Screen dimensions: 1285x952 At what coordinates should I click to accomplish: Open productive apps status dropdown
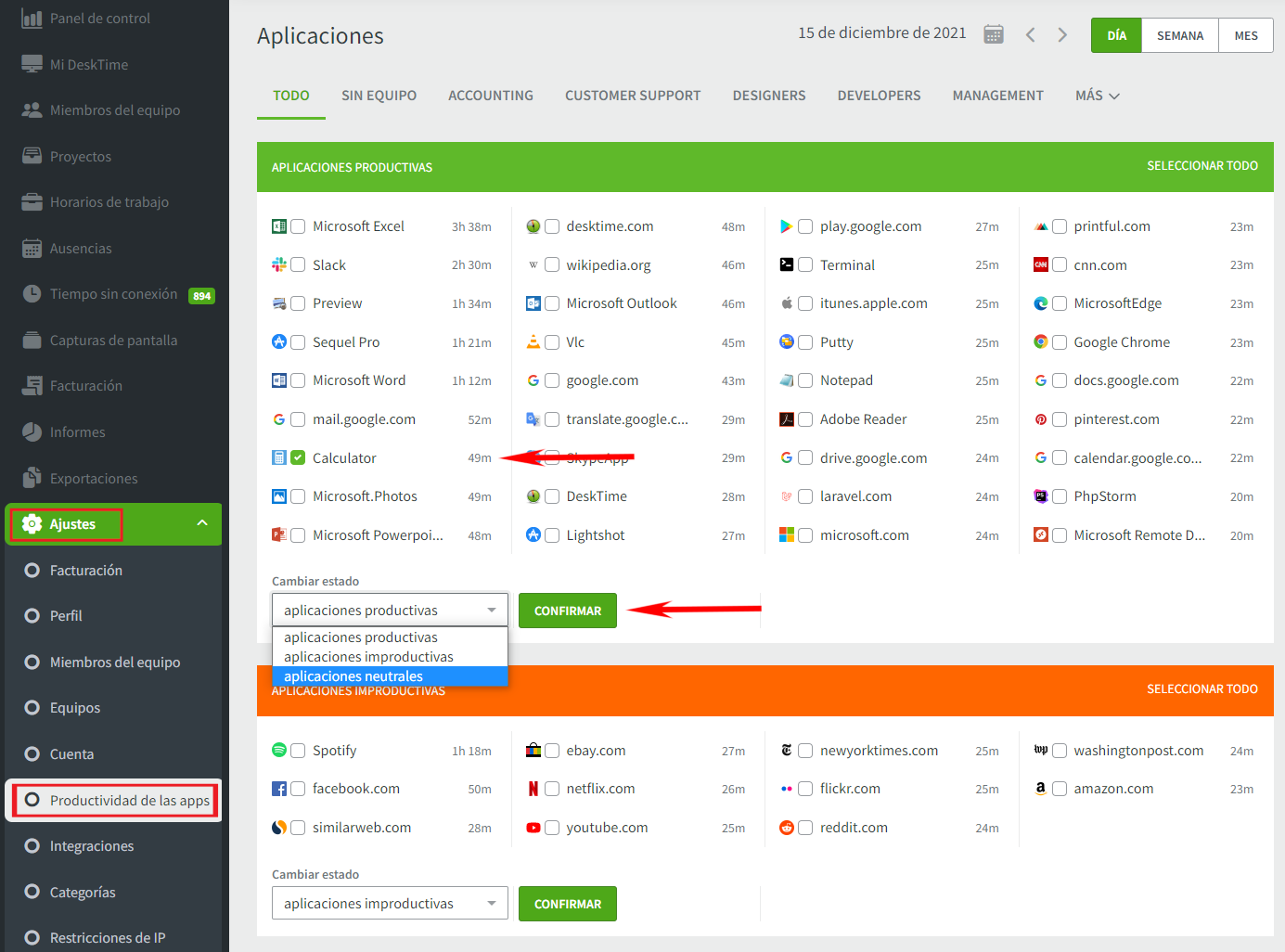click(x=390, y=611)
